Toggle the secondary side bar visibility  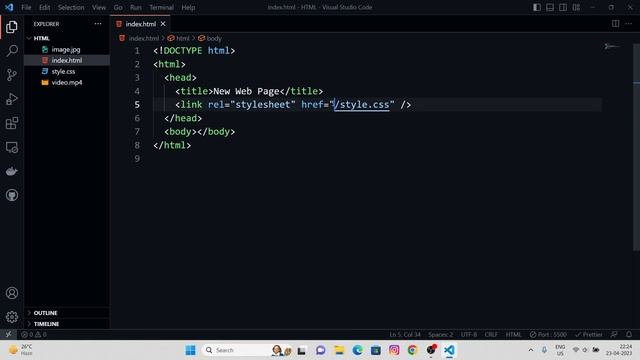coord(563,7)
